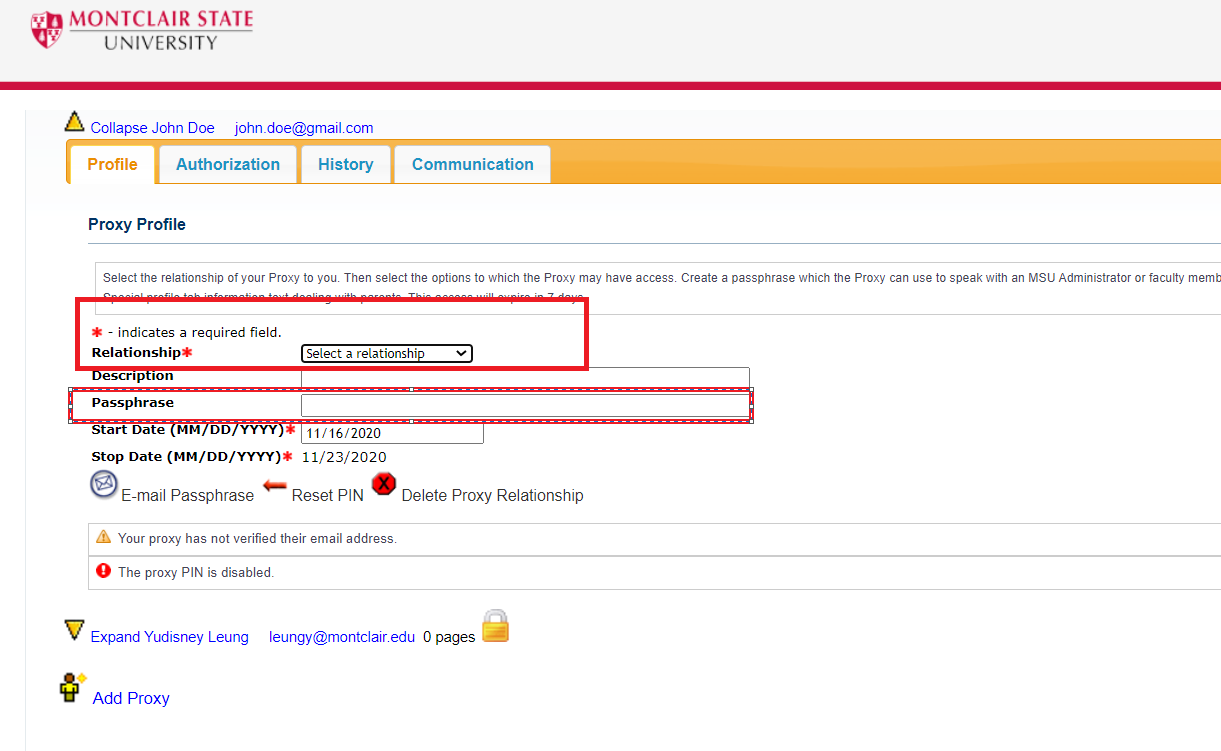Click the Delete Proxy Relationship X icon

click(385, 484)
